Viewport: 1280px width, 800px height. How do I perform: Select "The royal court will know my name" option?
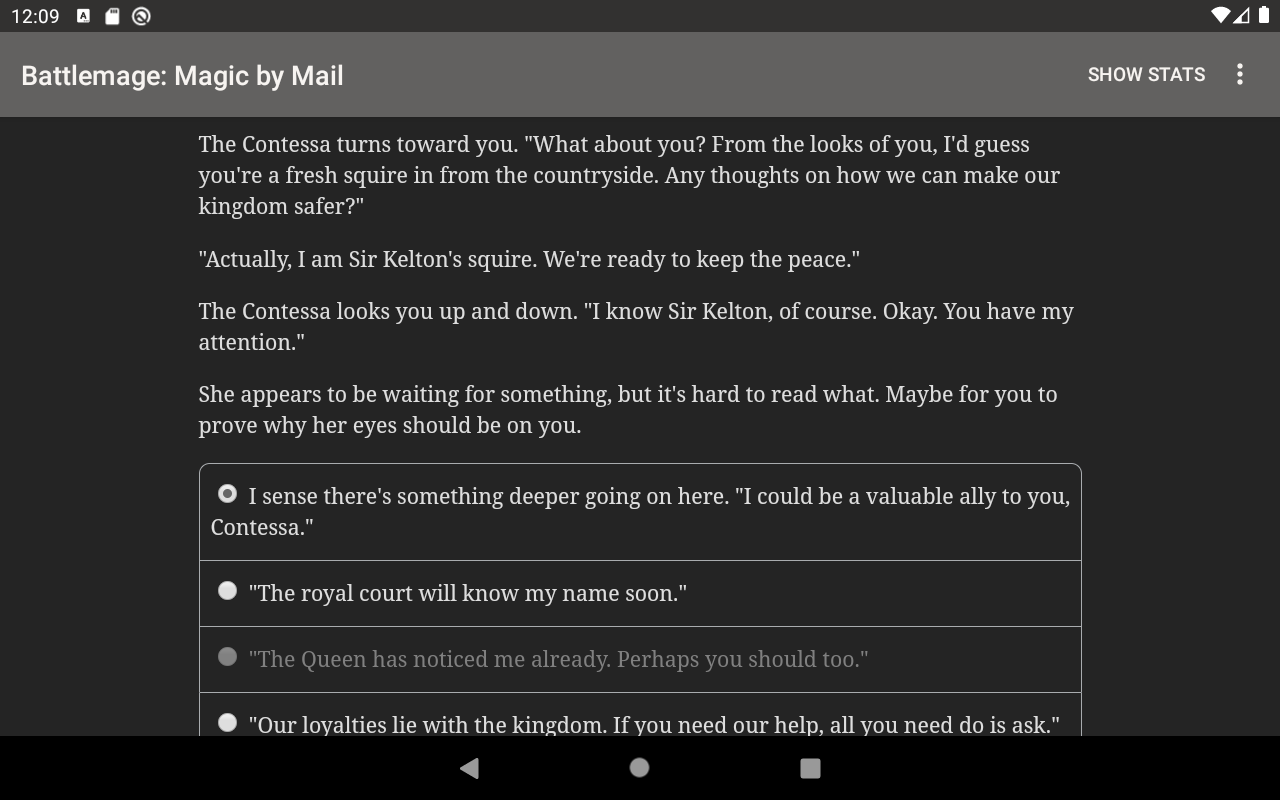(x=640, y=593)
